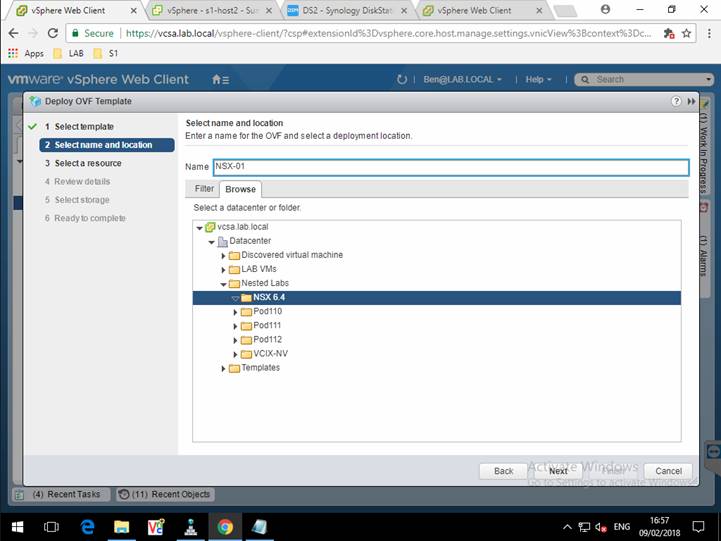Open the Ben@LAB.LOCAL user dropdown
The image size is (721, 541).
(462, 80)
